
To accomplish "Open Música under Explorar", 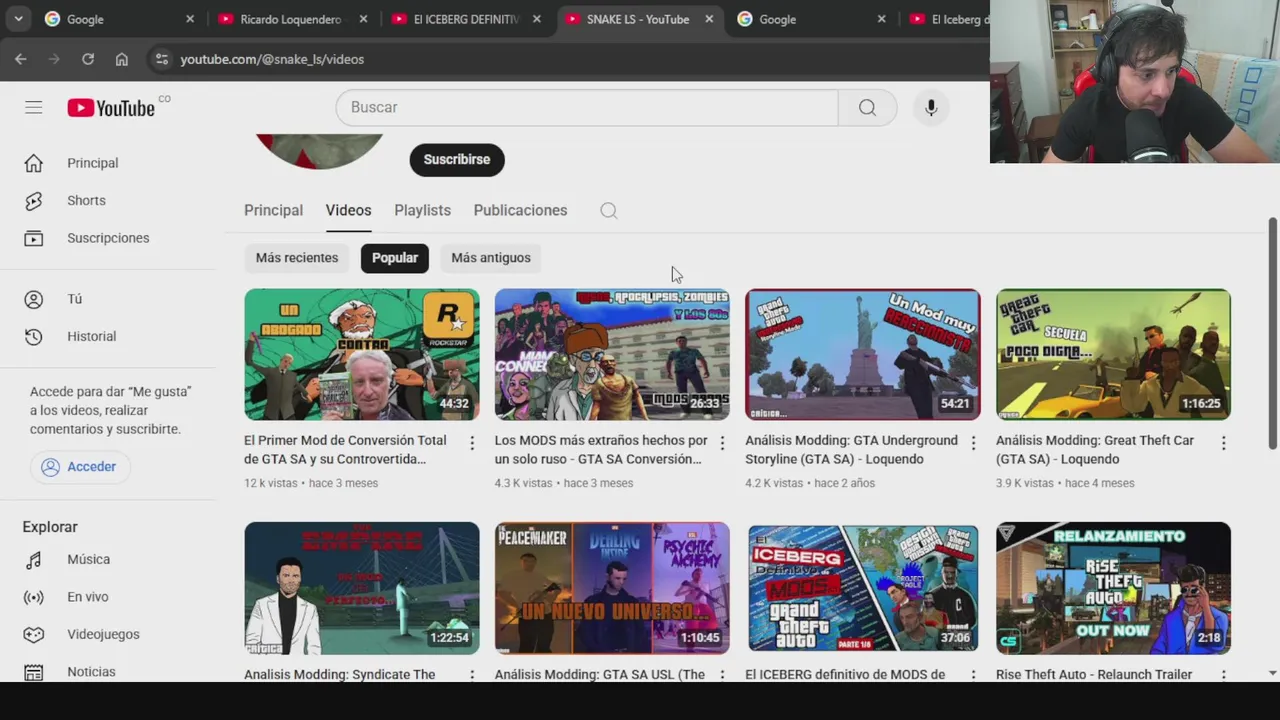I will (88, 559).
